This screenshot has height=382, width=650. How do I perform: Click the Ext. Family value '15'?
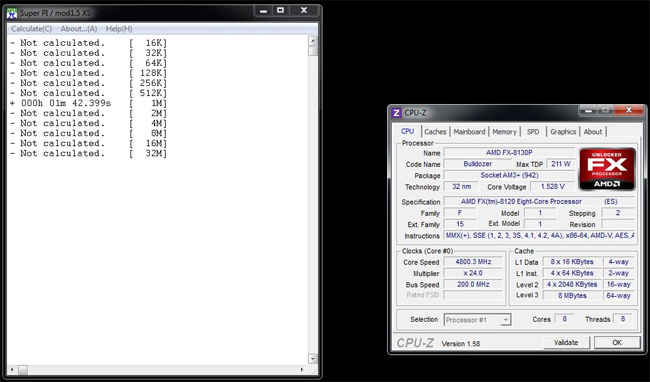460,224
